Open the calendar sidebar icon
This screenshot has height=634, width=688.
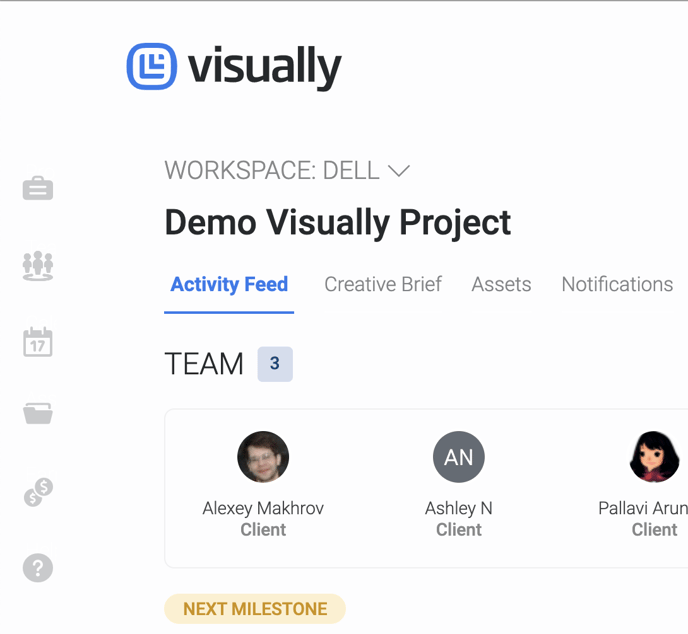[38, 342]
